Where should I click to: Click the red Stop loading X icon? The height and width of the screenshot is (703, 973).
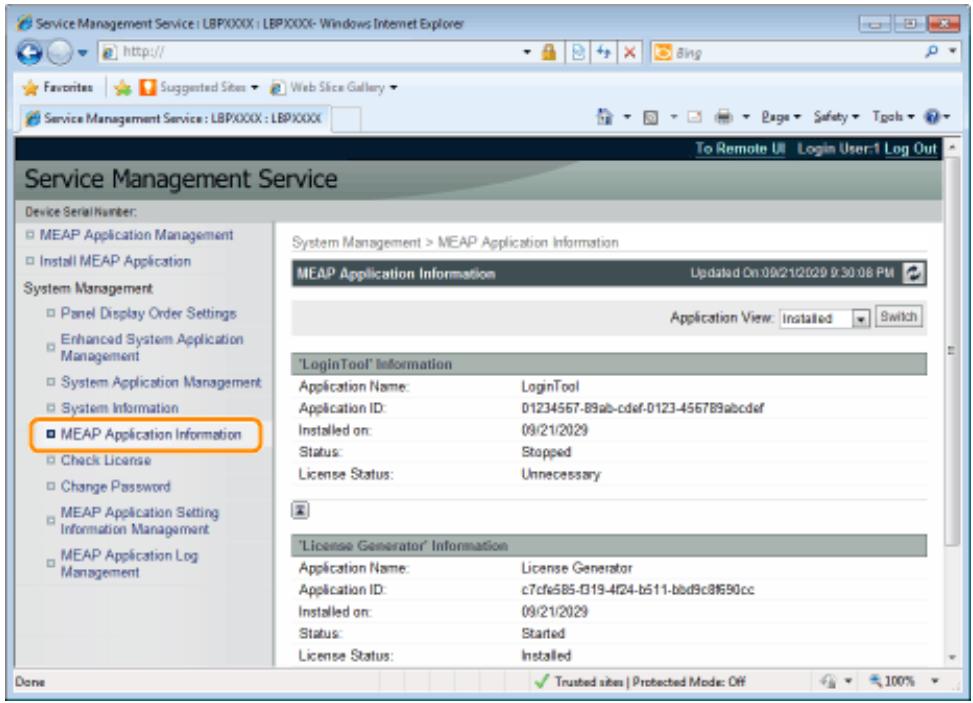[629, 52]
